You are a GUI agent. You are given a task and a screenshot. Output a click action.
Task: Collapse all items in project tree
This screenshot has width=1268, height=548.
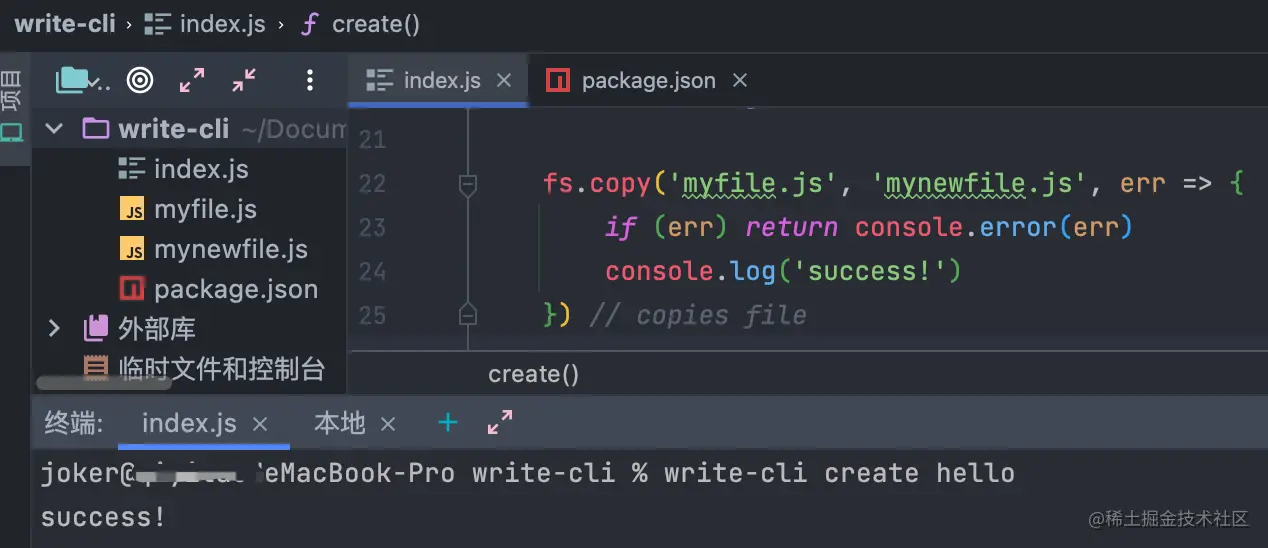[x=244, y=80]
